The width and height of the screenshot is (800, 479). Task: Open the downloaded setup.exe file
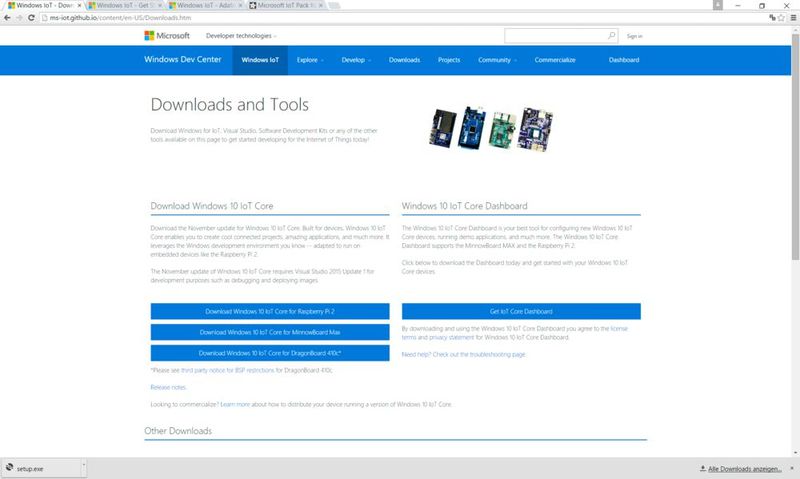(40, 468)
